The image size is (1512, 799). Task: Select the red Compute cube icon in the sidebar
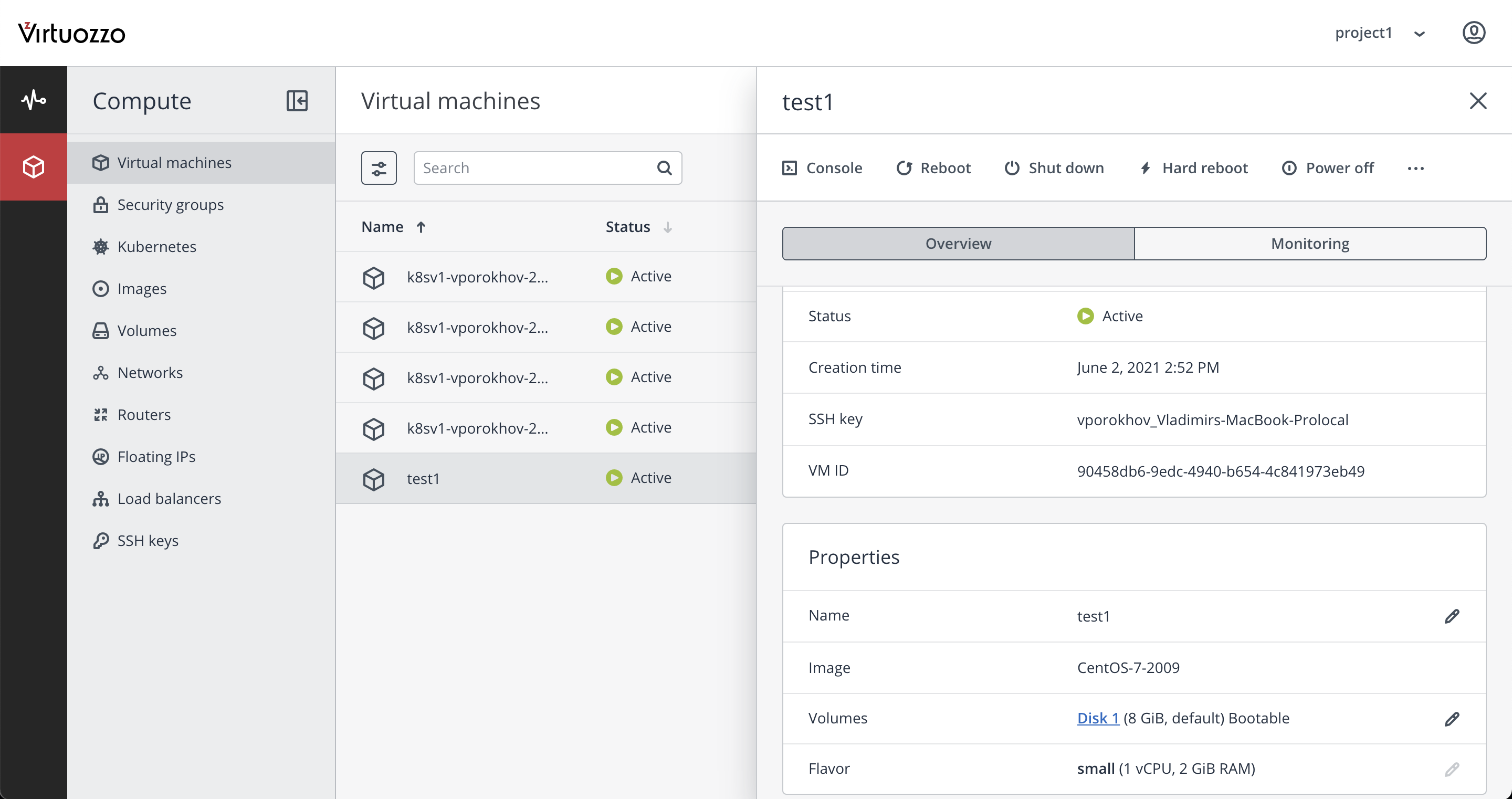34,167
